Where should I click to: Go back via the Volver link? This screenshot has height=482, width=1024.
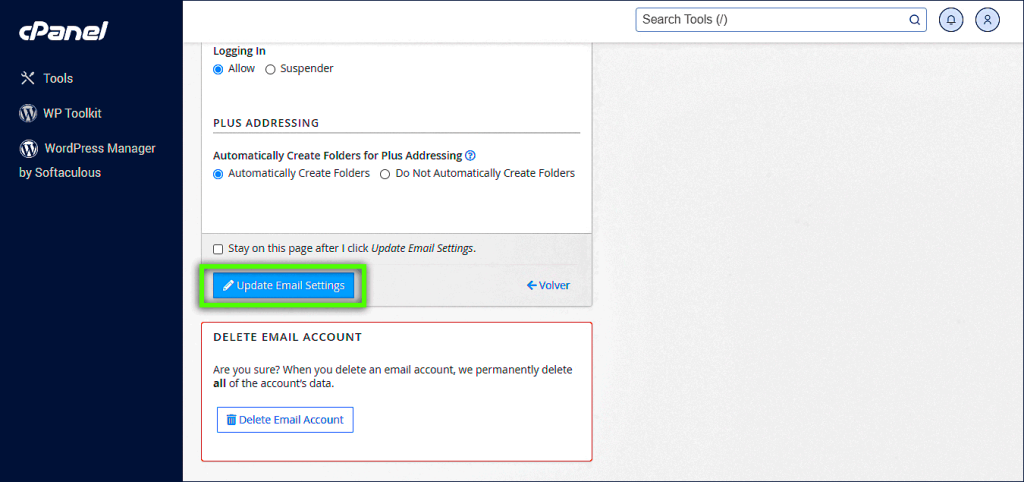coord(548,285)
